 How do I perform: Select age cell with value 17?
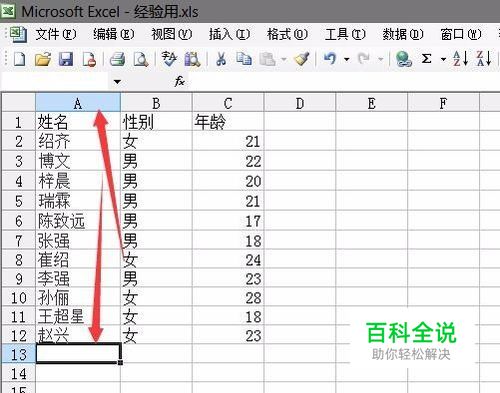228,221
